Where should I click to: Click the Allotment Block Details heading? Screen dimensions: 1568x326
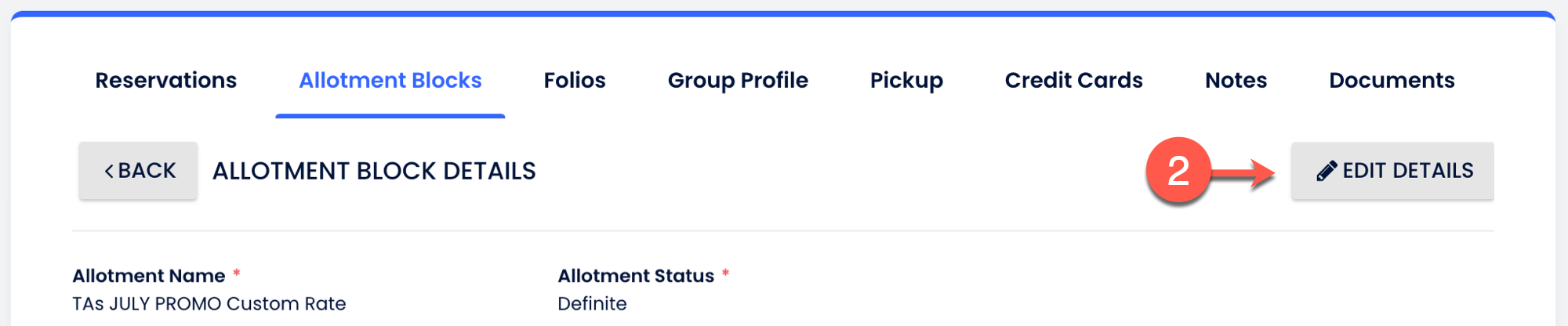pos(374,171)
